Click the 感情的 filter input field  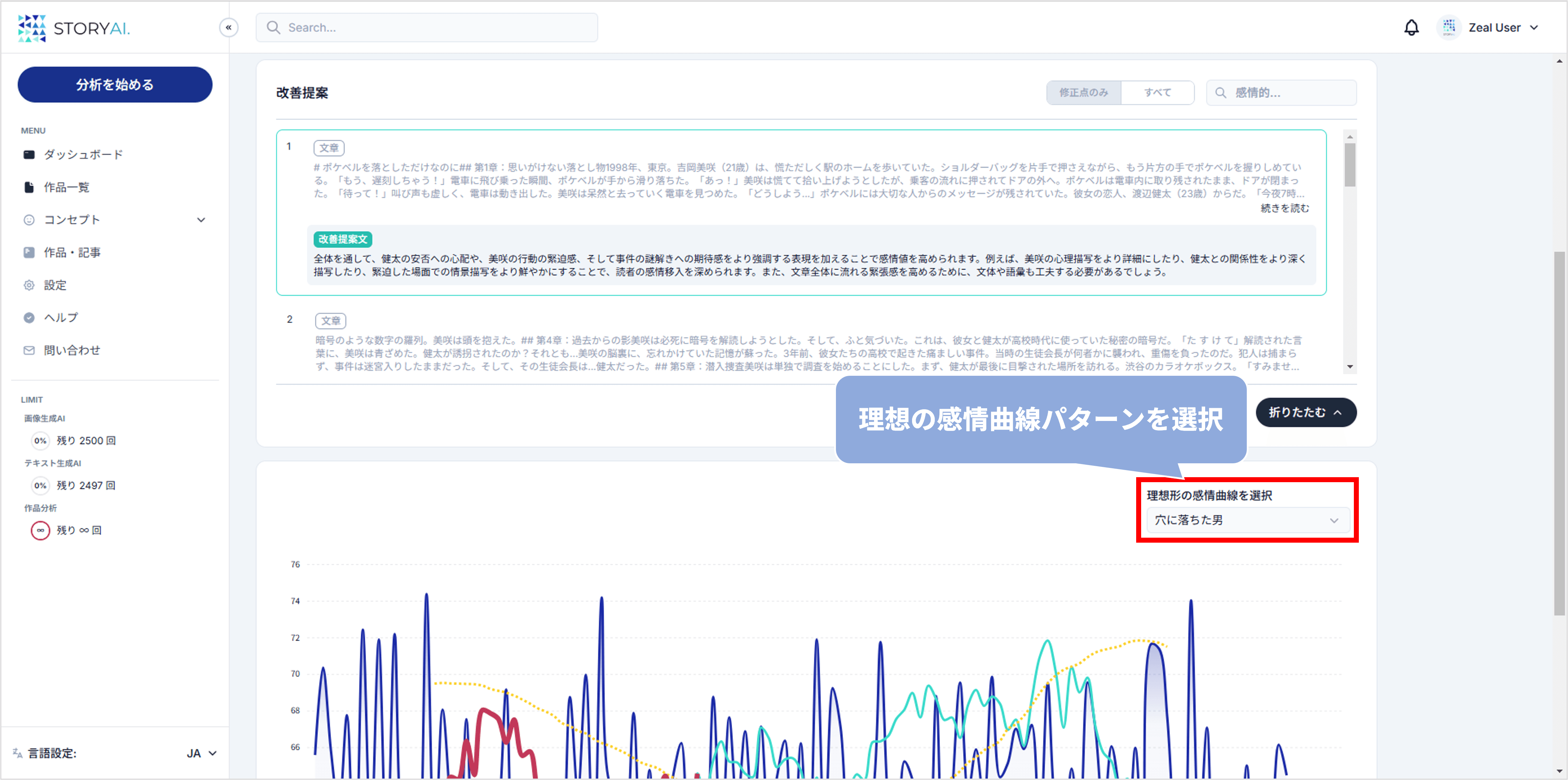(1281, 93)
